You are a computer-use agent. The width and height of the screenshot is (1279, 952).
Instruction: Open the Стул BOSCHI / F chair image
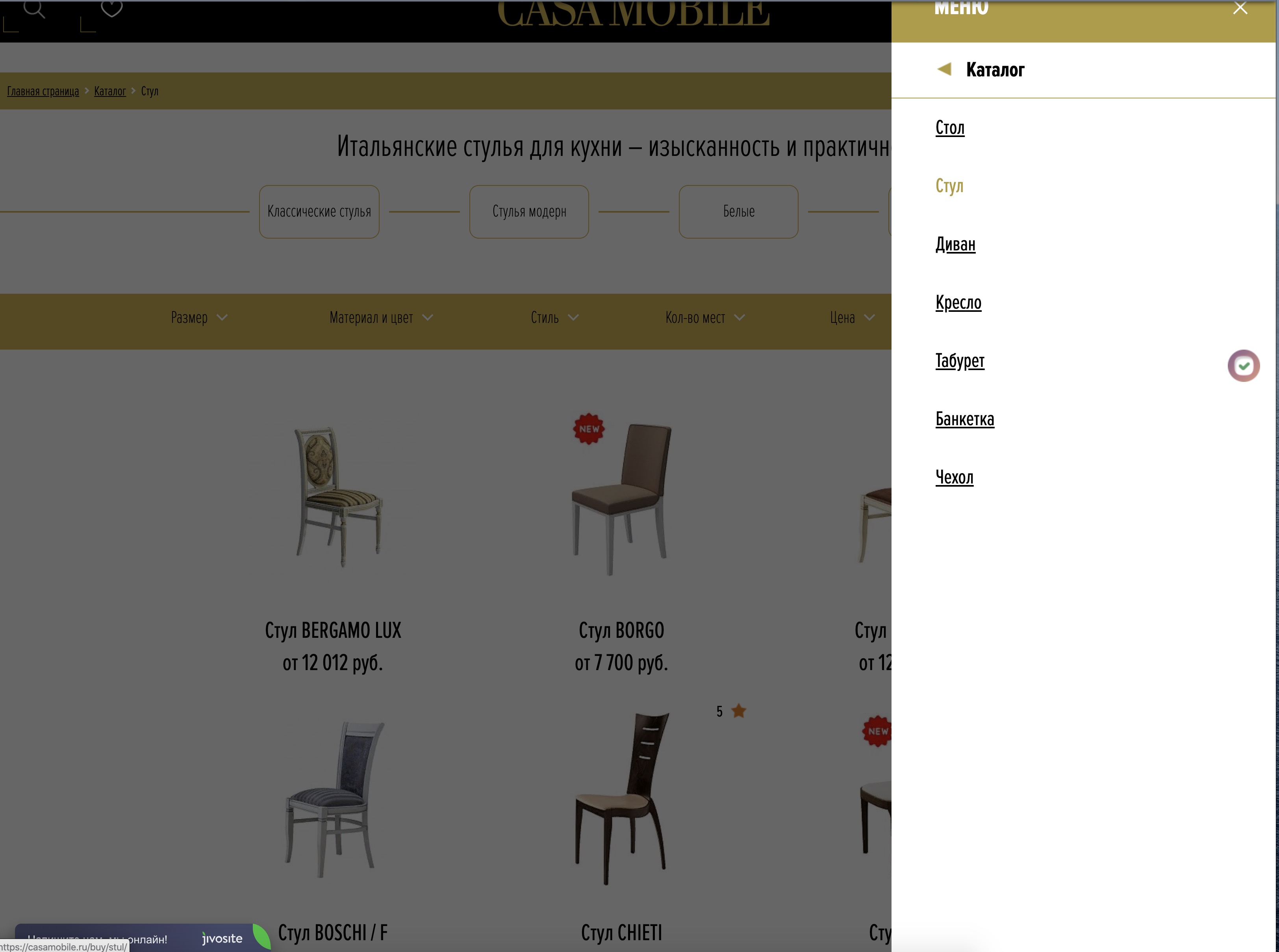pos(335,799)
